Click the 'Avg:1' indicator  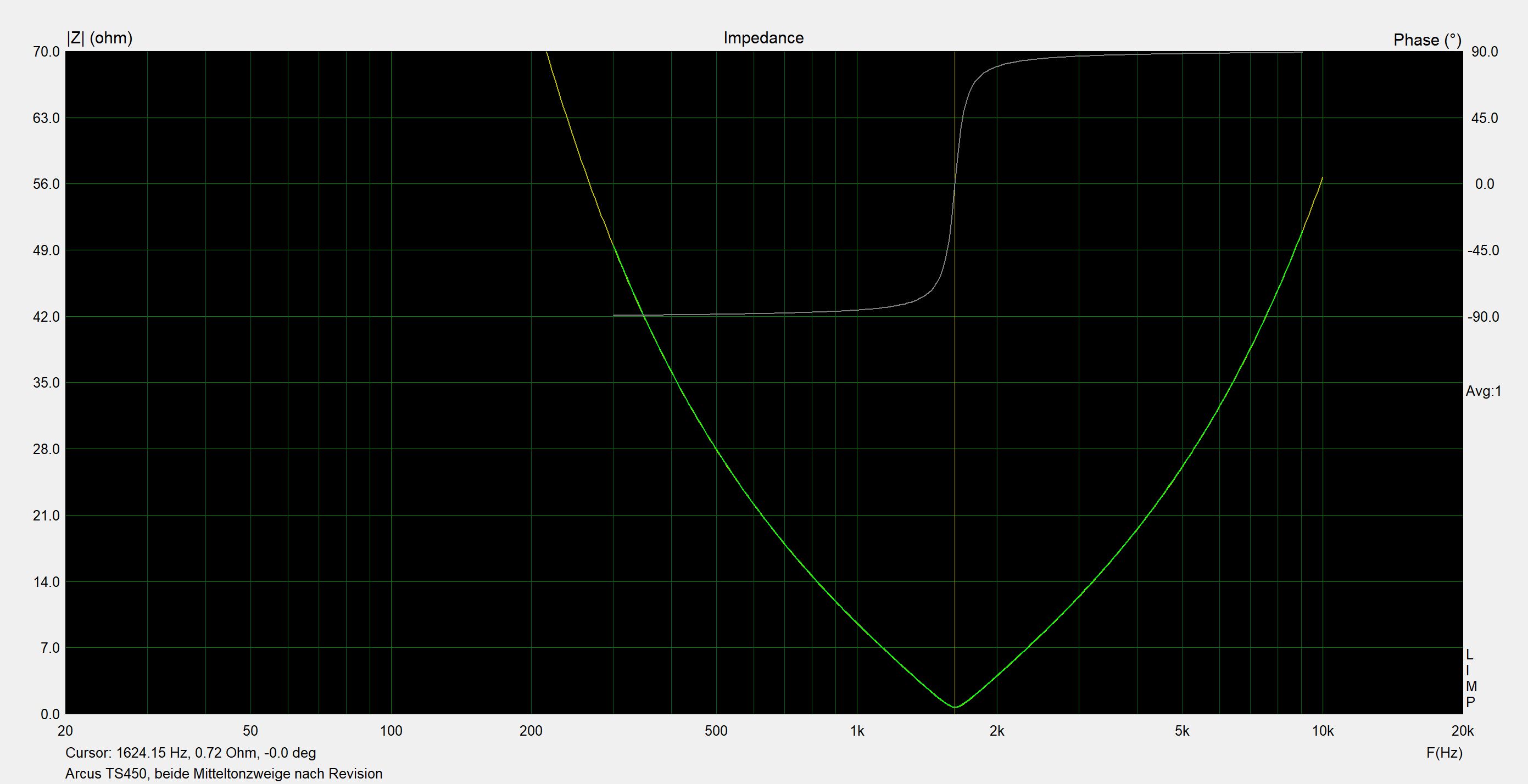[1484, 391]
